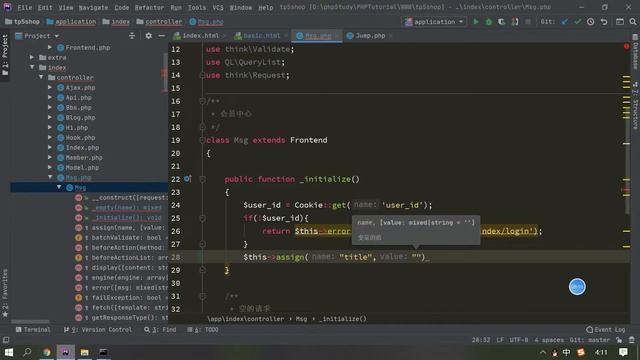This screenshot has height=360, width=640.
Task: Revert changes with undo arrow icon
Action: pos(604,22)
